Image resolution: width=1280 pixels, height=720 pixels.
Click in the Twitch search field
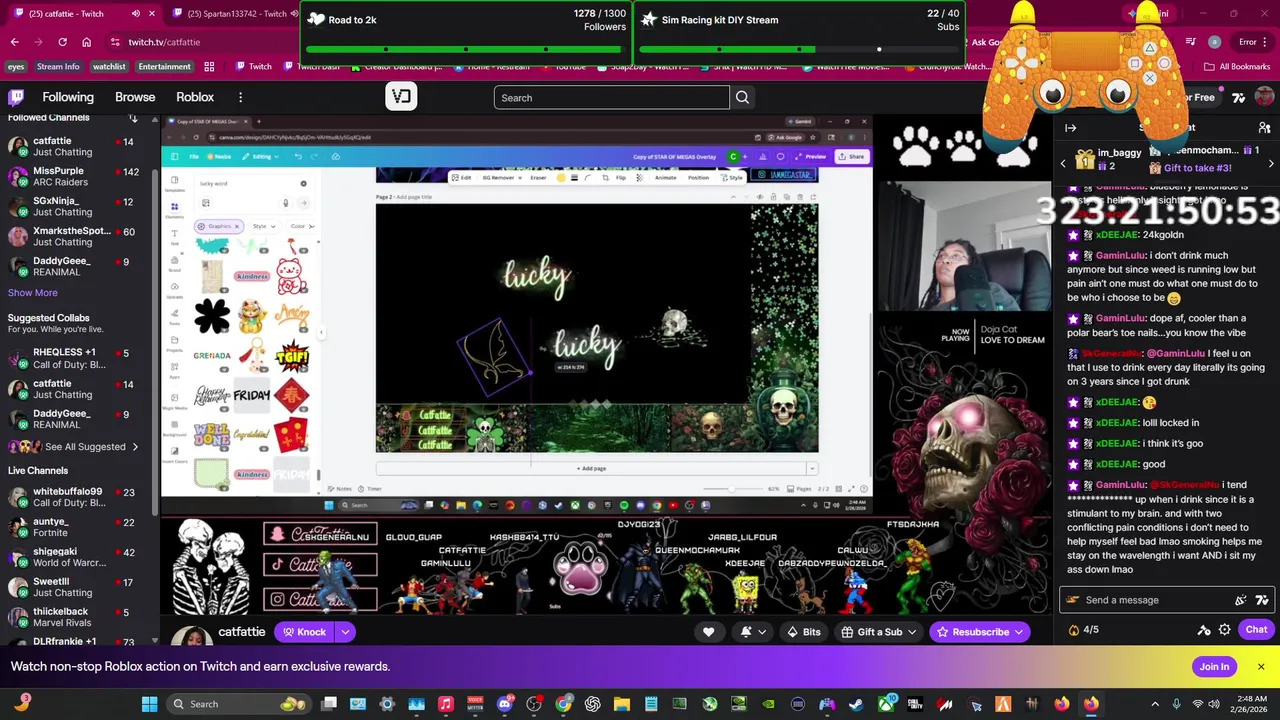coord(611,97)
